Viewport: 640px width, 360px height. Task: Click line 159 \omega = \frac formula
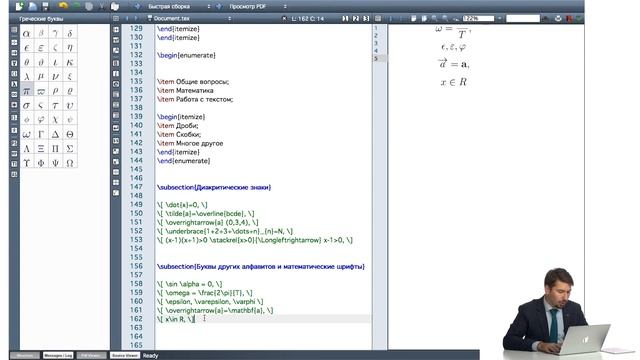coord(204,293)
